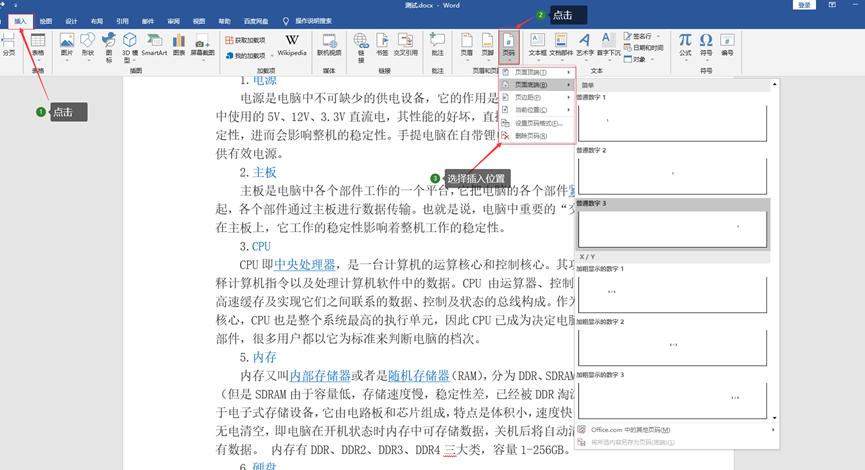The height and width of the screenshot is (470, 865).
Task: Open 页边距 menu item
Action: (537, 97)
